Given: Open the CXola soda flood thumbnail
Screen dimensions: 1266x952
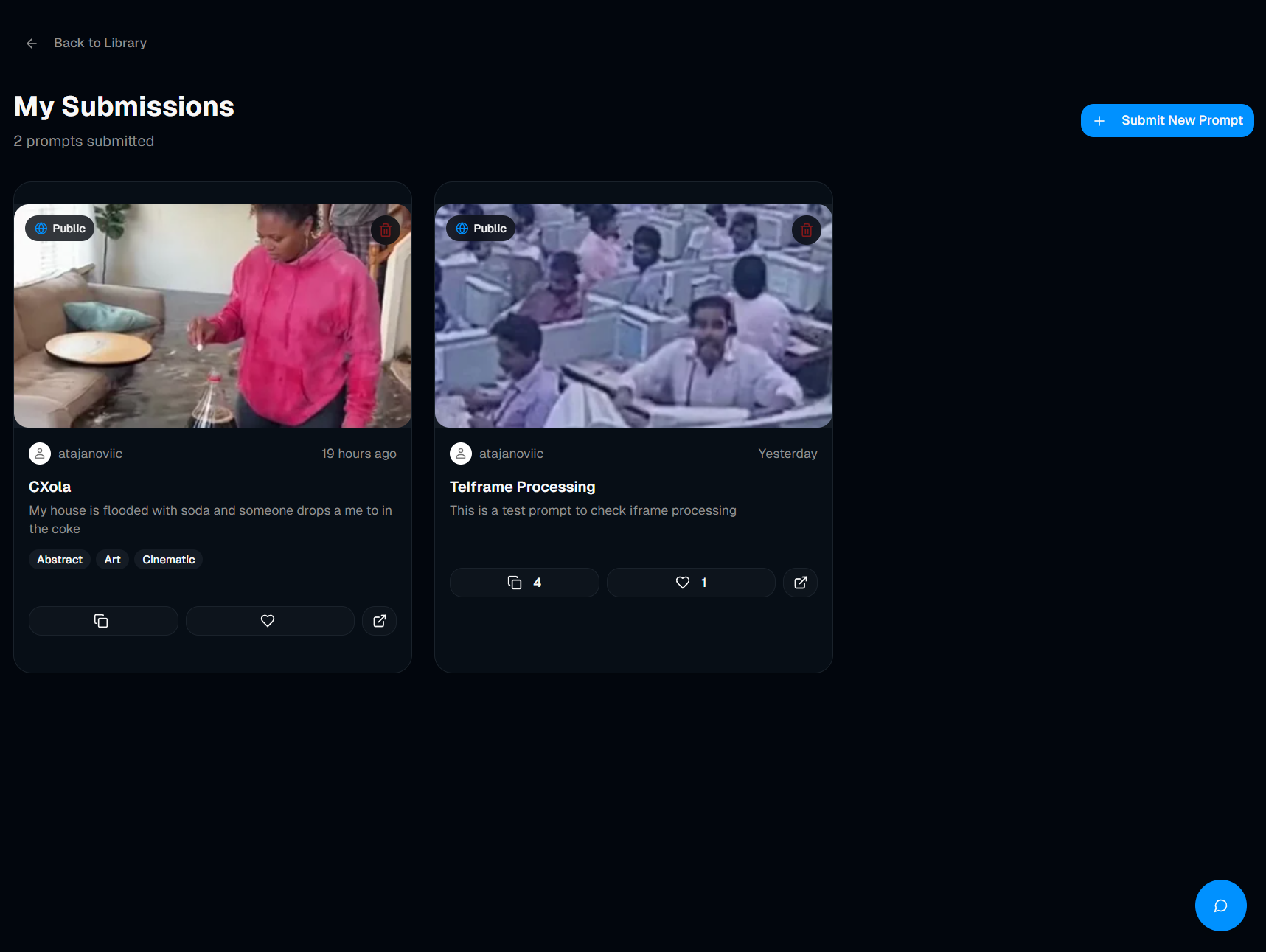Looking at the screenshot, I should pos(212,324).
